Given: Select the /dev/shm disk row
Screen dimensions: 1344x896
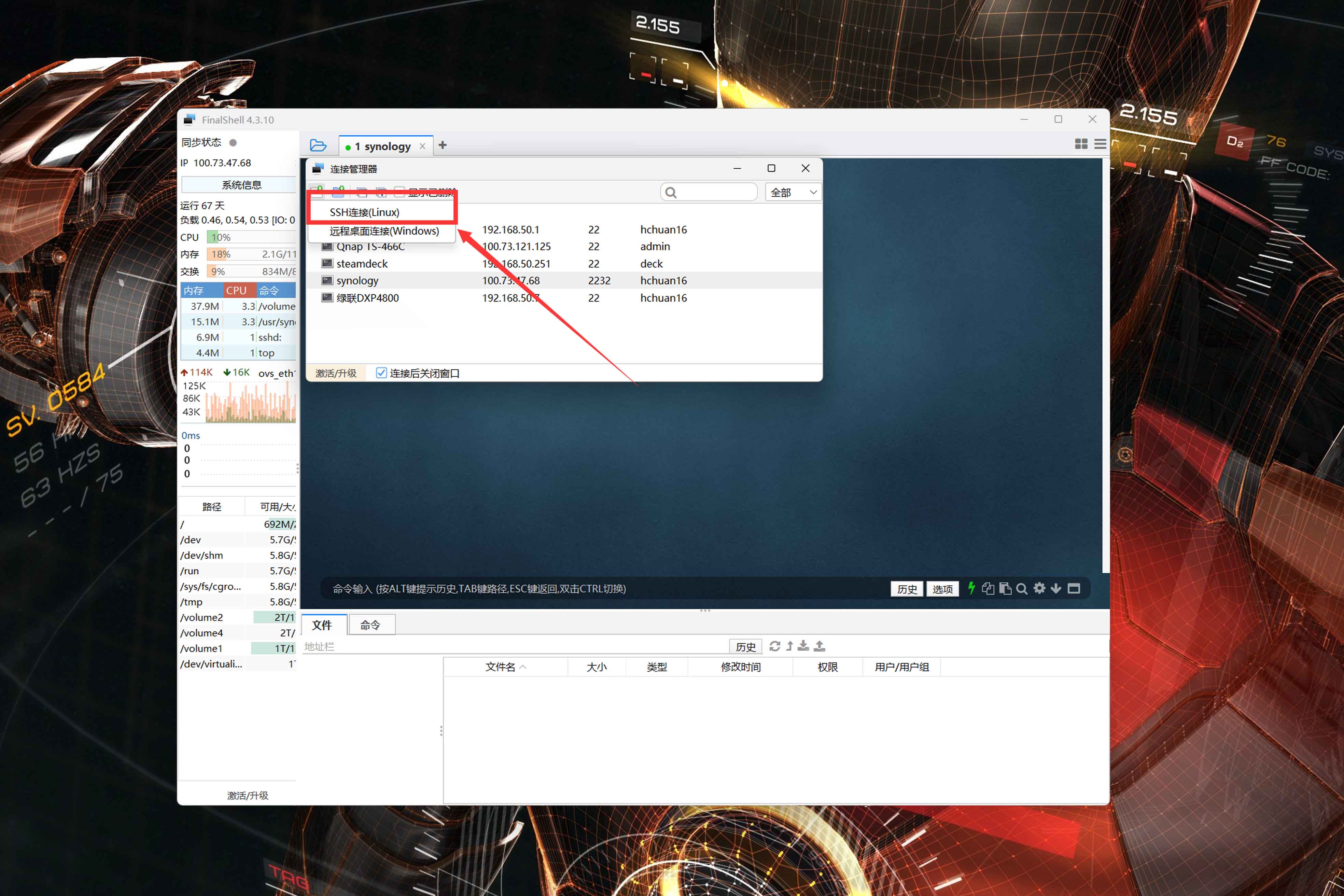Looking at the screenshot, I should pos(238,555).
